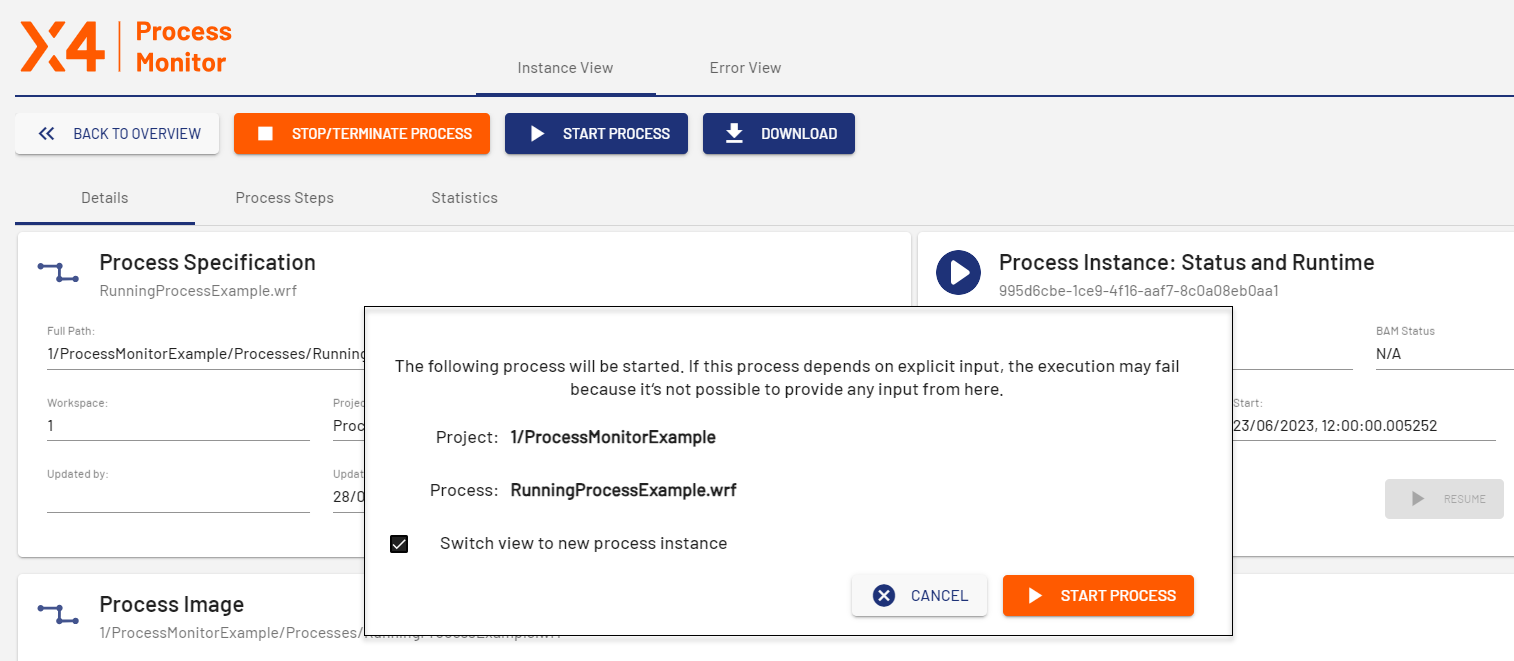
Task: Click the Workspace field
Action: click(178, 426)
